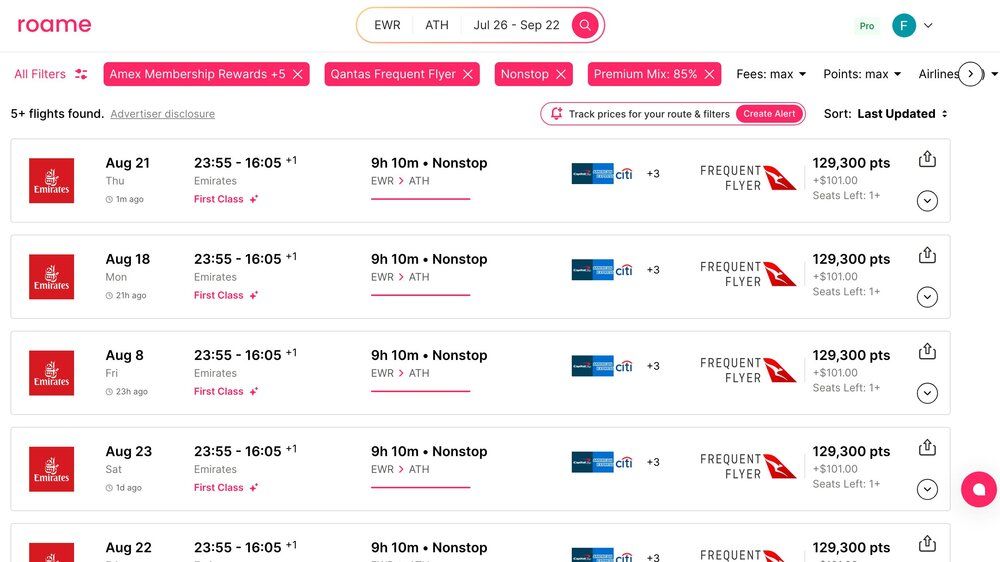The width and height of the screenshot is (1000, 562).
Task: Expand the Aug 18 flight details
Action: [927, 297]
